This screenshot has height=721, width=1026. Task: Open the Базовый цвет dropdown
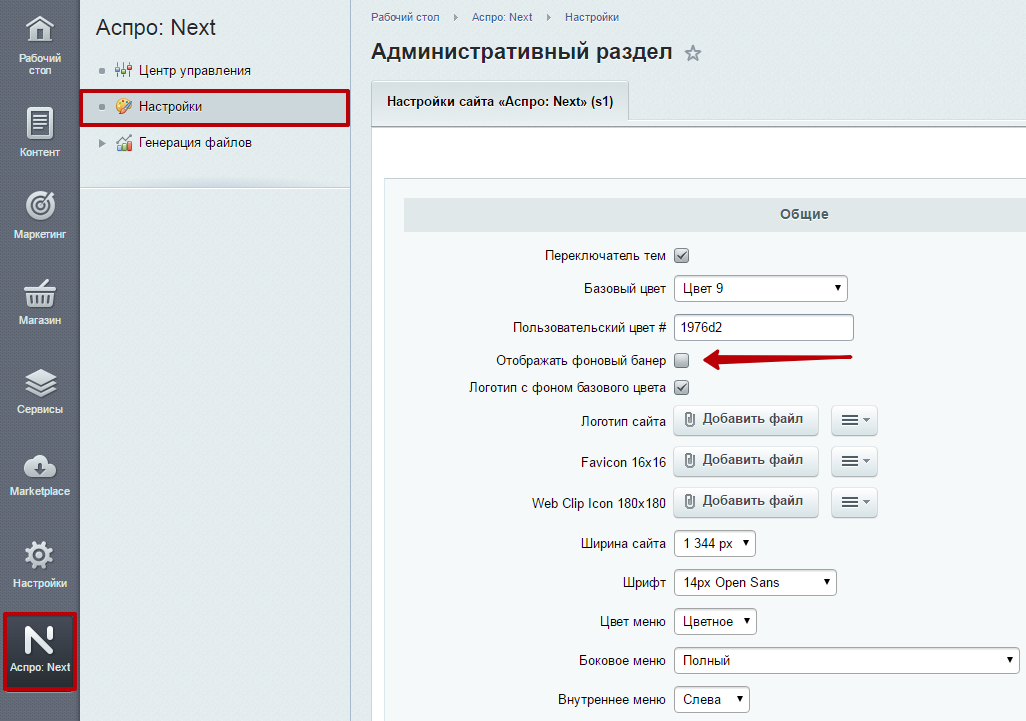[761, 289]
